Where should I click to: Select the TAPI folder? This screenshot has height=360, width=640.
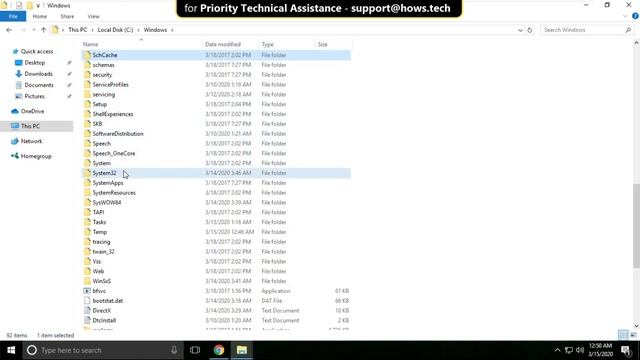click(x=98, y=212)
